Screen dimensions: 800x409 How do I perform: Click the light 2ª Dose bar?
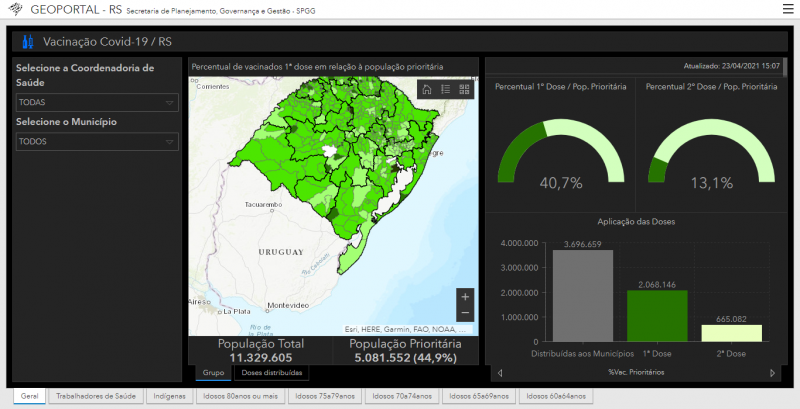(x=732, y=333)
